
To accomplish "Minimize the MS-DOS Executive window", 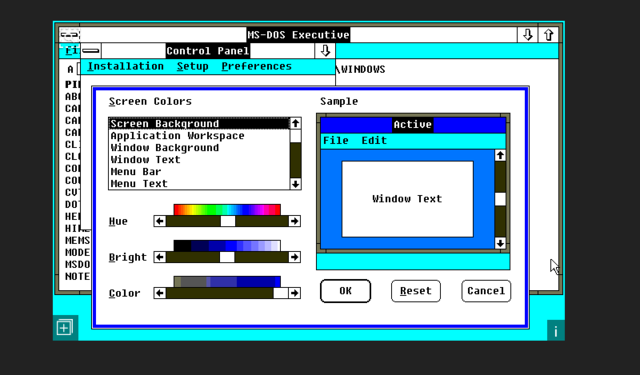I will click(527, 35).
